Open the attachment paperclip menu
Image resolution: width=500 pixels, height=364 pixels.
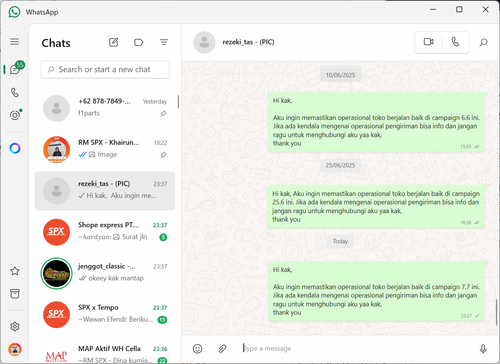[x=222, y=349]
